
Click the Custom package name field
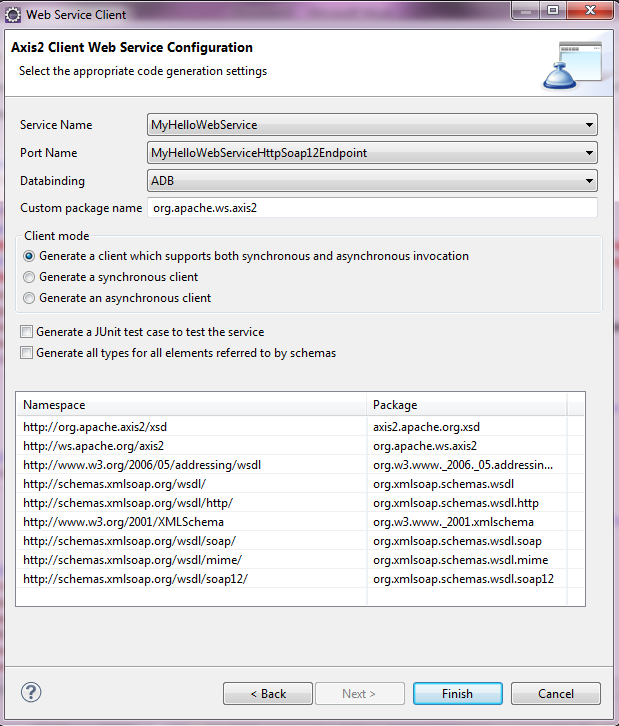(x=372, y=208)
